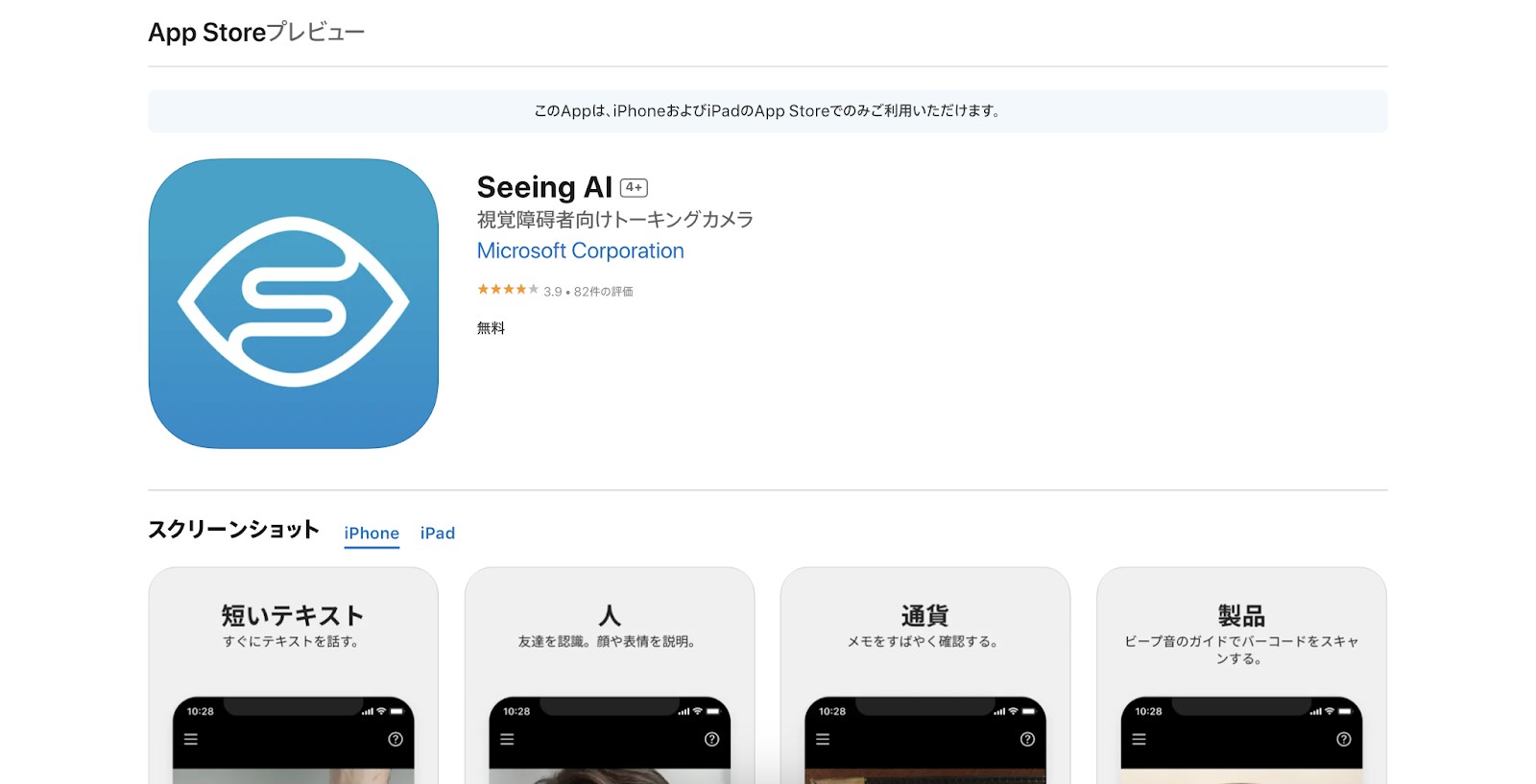The width and height of the screenshot is (1536, 784).
Task: Click the help icon in 通貨 screenshot
Action: pos(1027,740)
